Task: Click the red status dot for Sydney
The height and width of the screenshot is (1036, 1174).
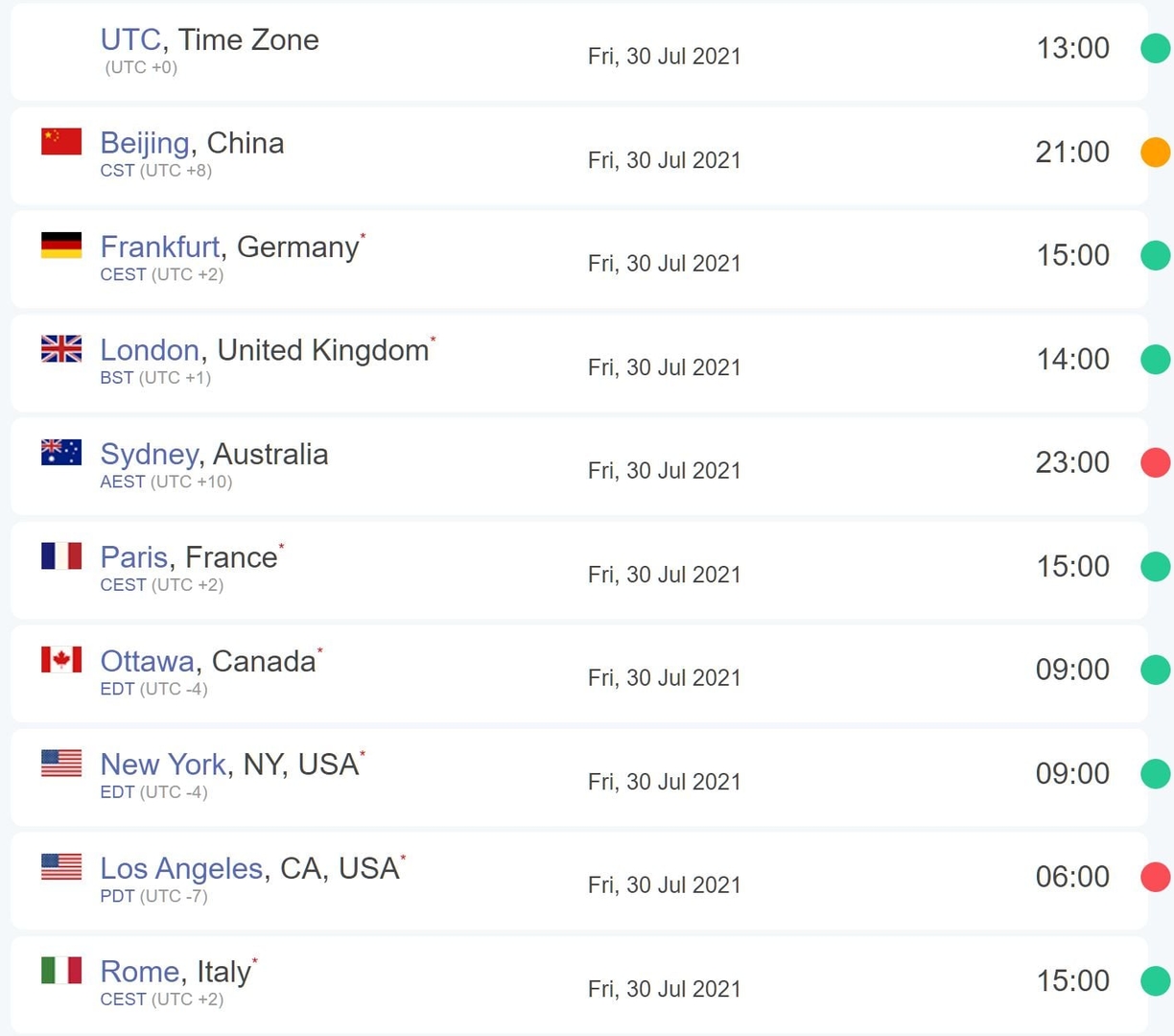Action: 1156,462
